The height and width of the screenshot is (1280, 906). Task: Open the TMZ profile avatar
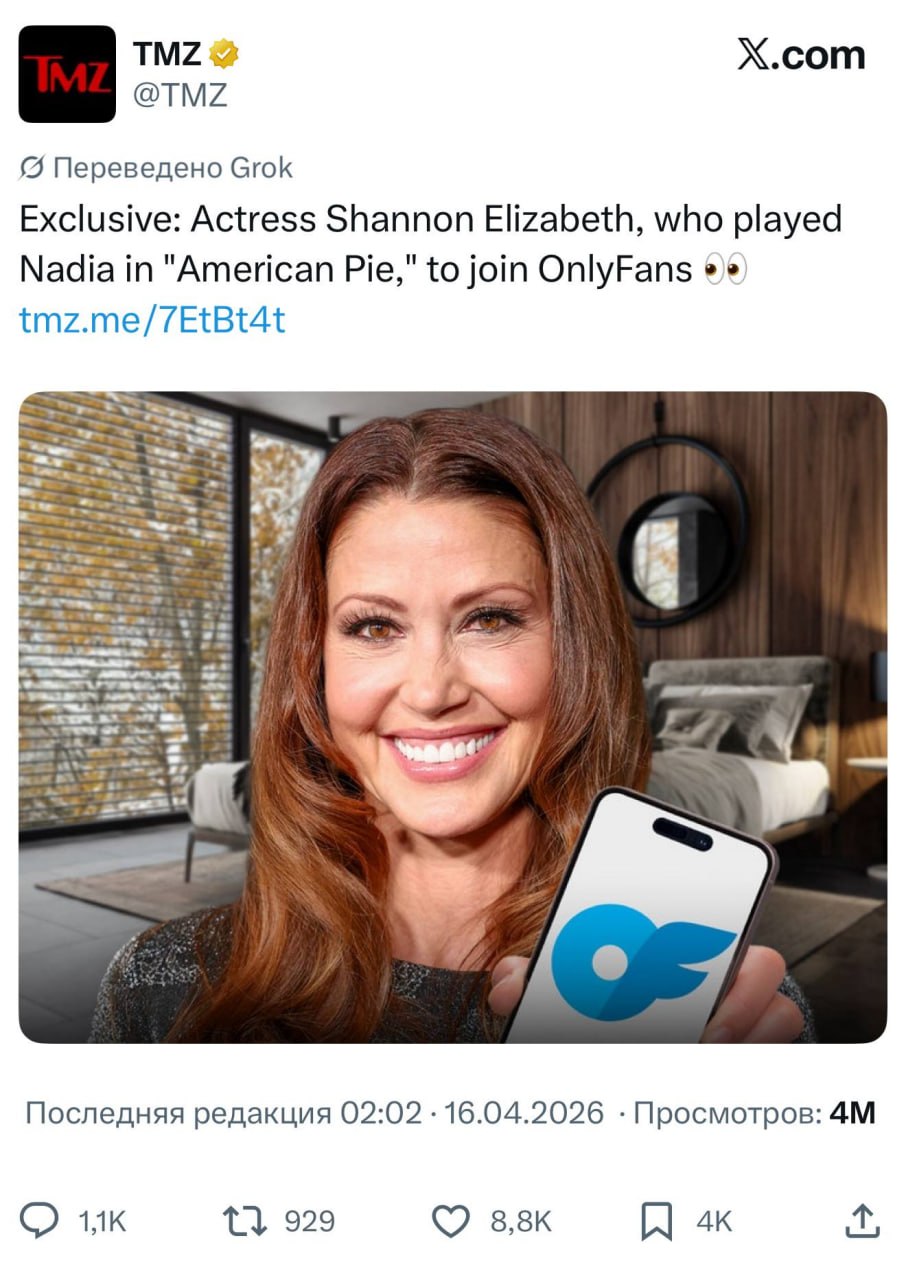(67, 74)
